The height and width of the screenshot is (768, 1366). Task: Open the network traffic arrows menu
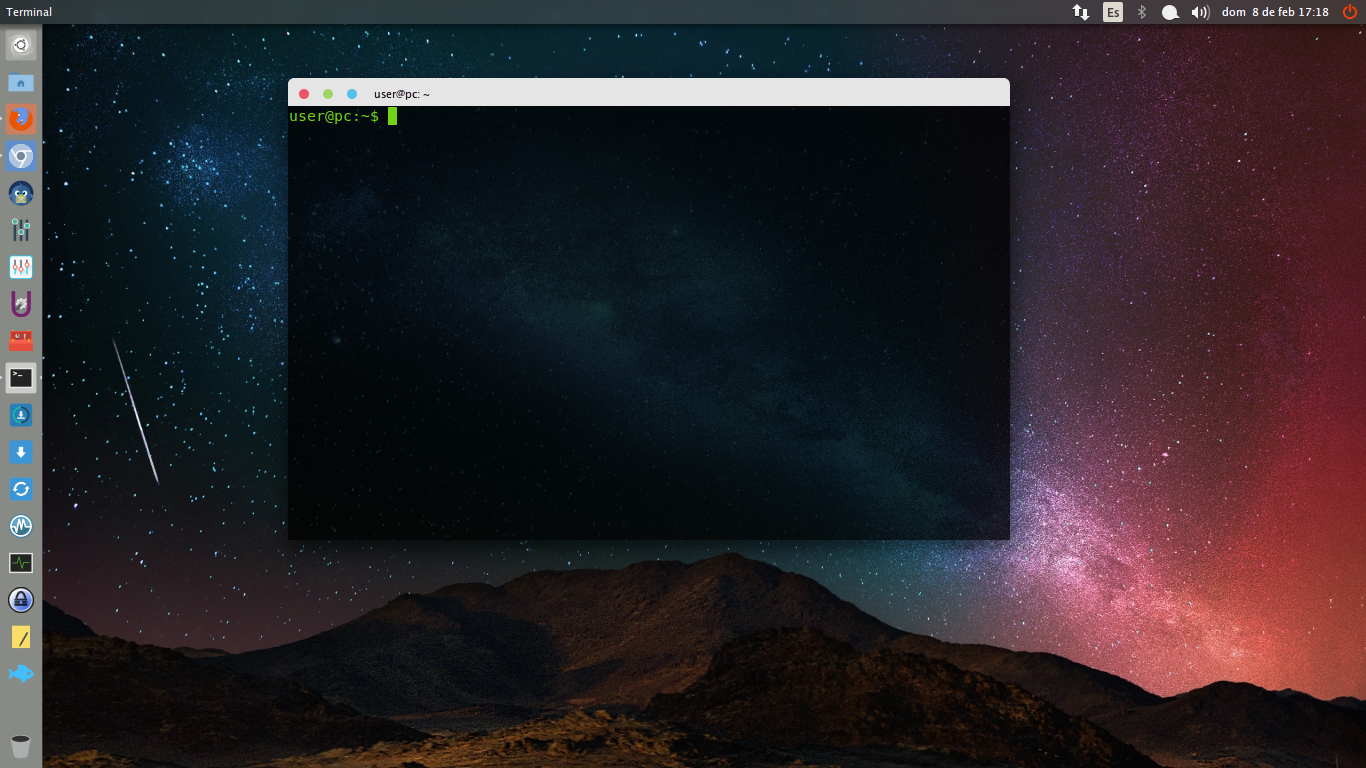(1081, 12)
